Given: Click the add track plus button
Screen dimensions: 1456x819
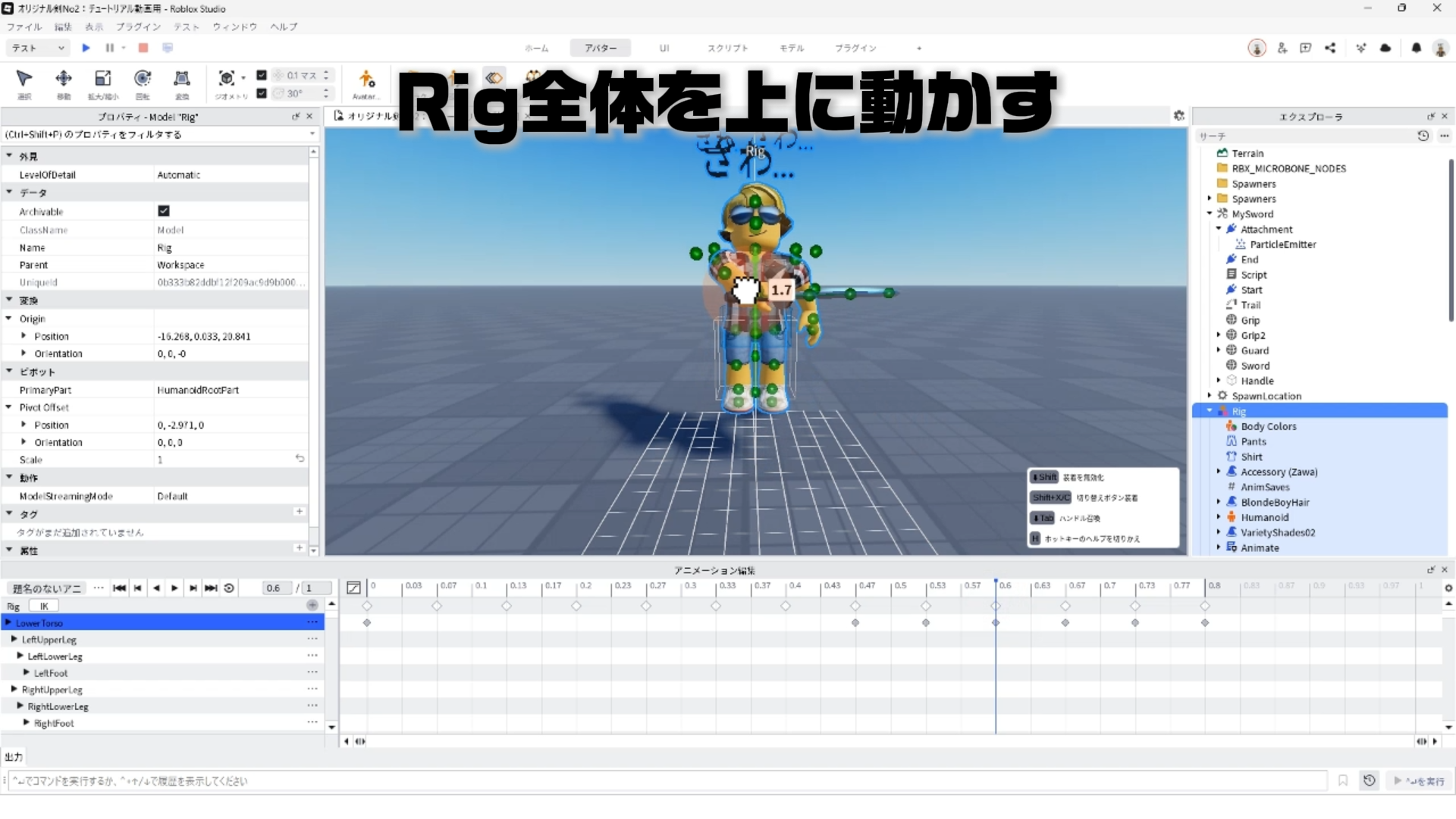Looking at the screenshot, I should click(x=312, y=605).
